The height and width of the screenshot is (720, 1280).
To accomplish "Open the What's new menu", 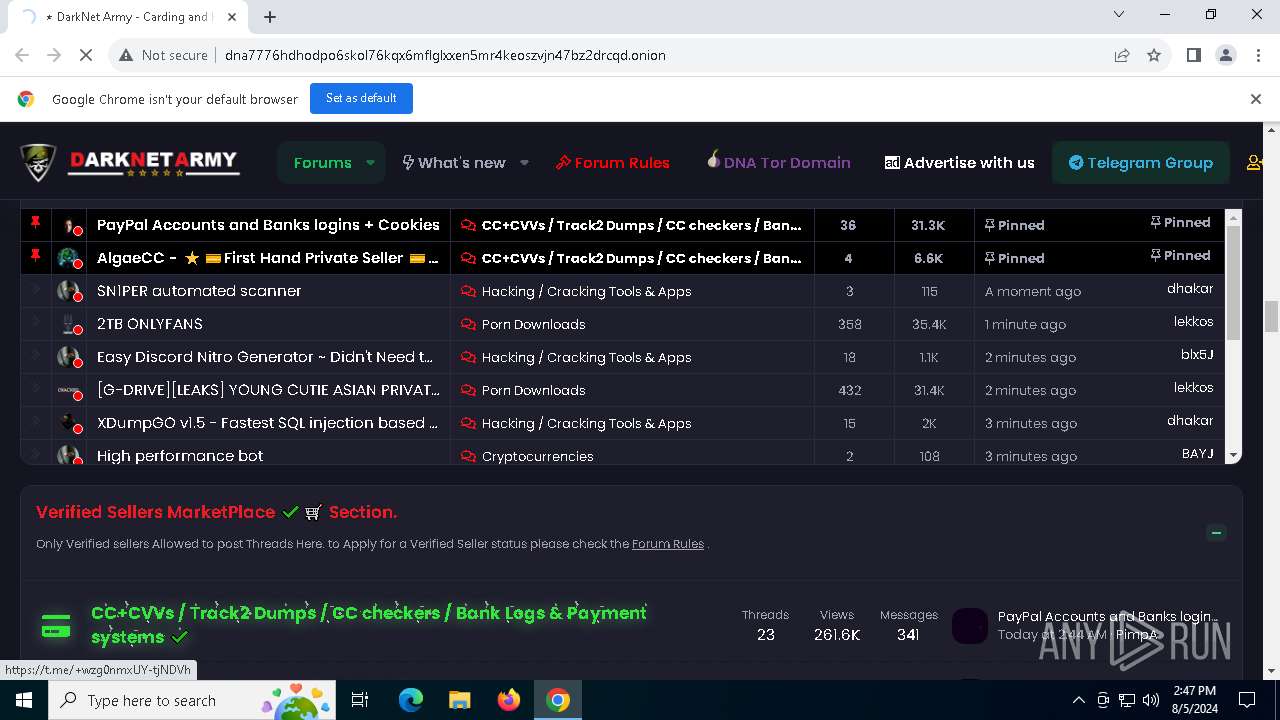I will tap(454, 162).
